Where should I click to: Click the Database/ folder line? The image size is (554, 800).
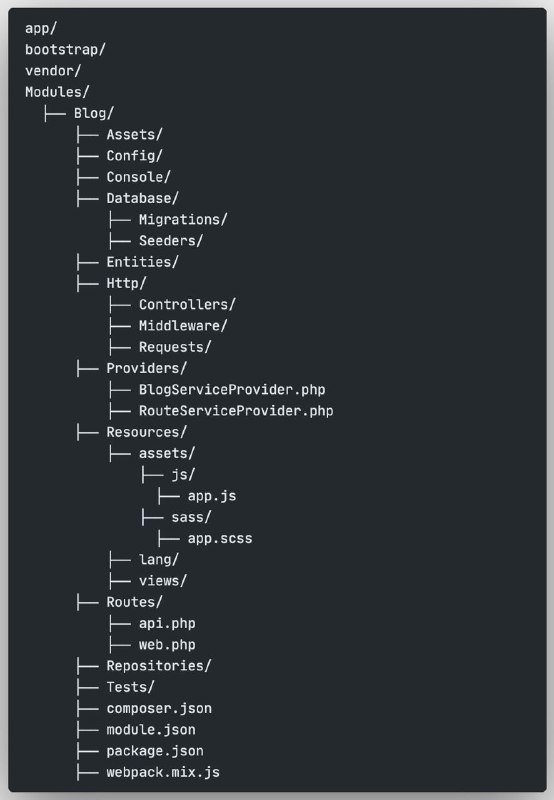142,198
